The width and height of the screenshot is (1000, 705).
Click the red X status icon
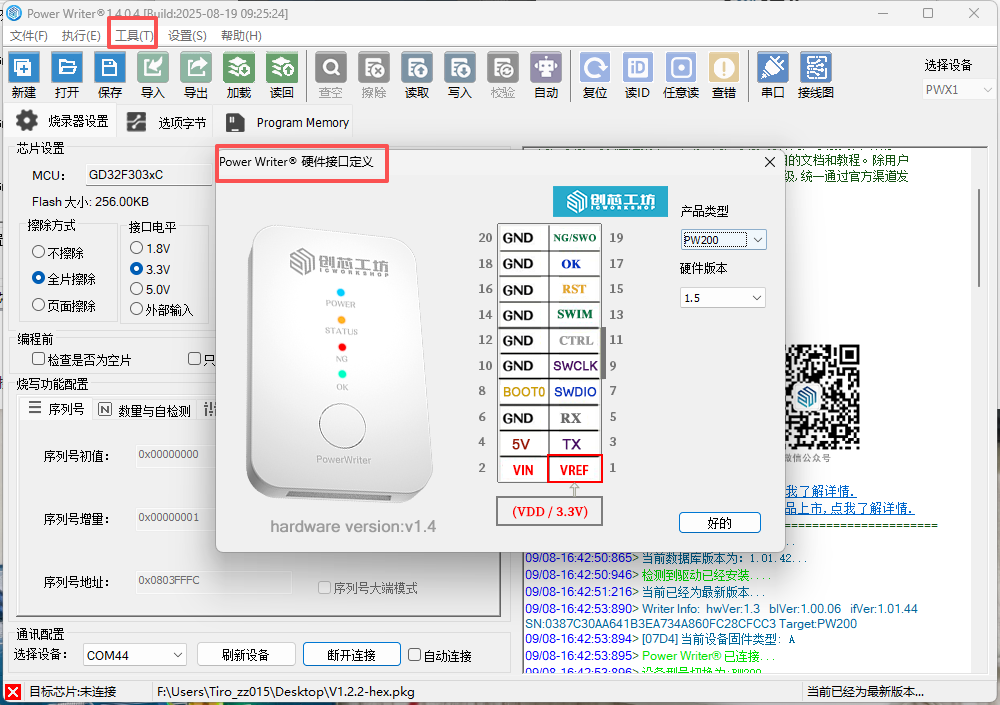tap(13, 692)
